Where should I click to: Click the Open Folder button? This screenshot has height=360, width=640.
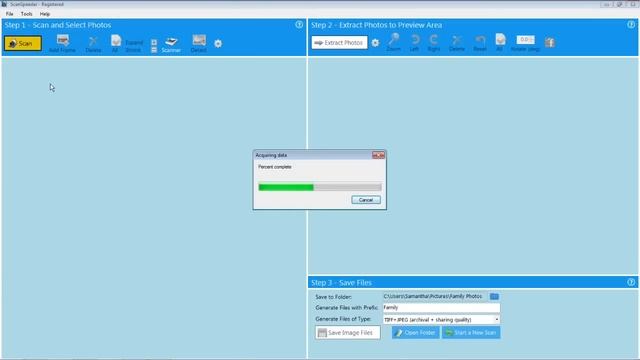(416, 333)
